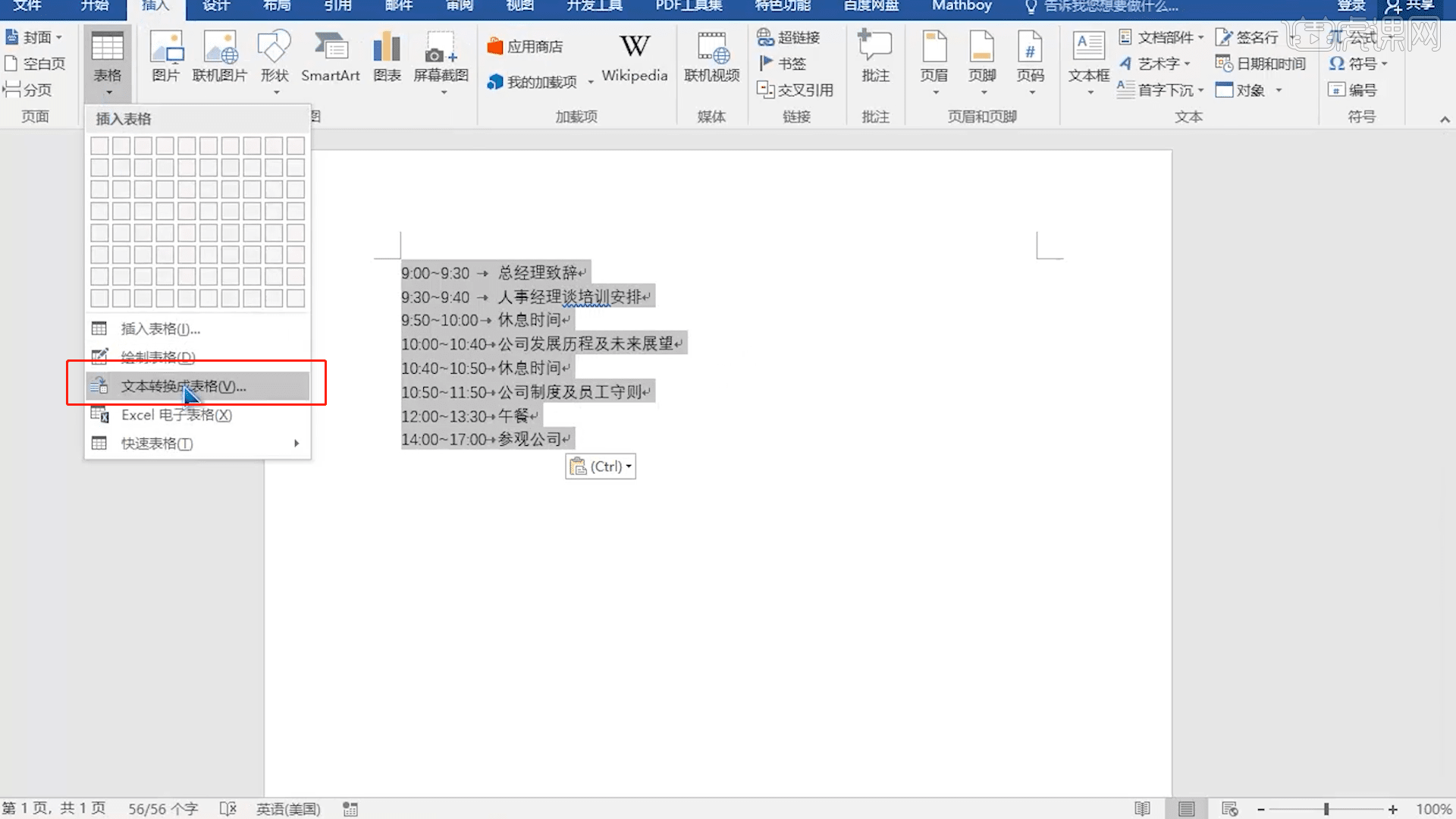This screenshot has width=1456, height=819.
Task: Click the zoom in plus button
Action: pyautogui.click(x=1393, y=810)
